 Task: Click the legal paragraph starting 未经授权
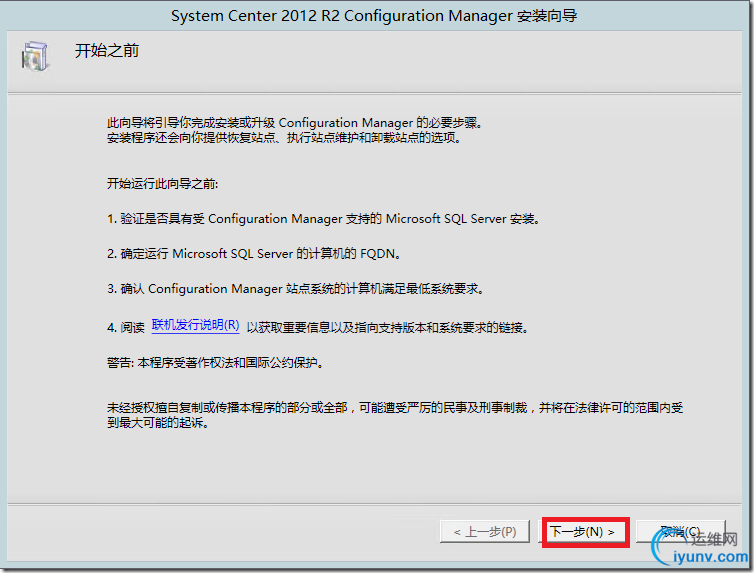click(x=395, y=415)
